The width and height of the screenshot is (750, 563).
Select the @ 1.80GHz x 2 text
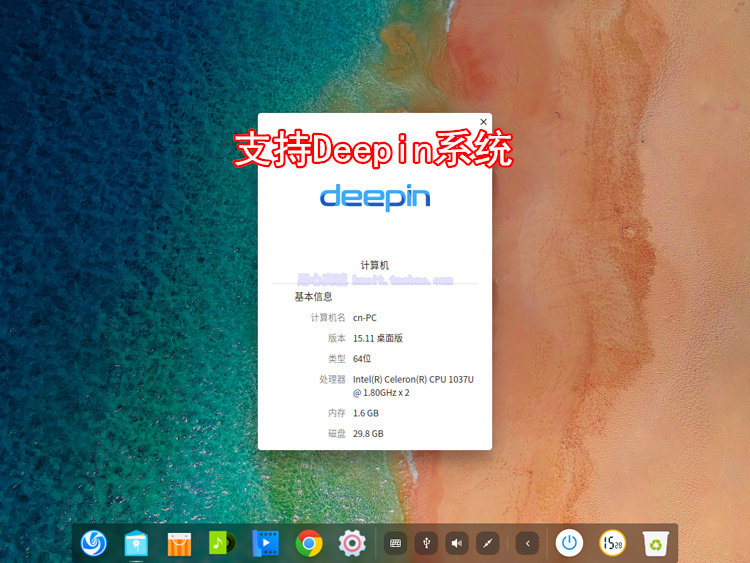click(x=381, y=393)
